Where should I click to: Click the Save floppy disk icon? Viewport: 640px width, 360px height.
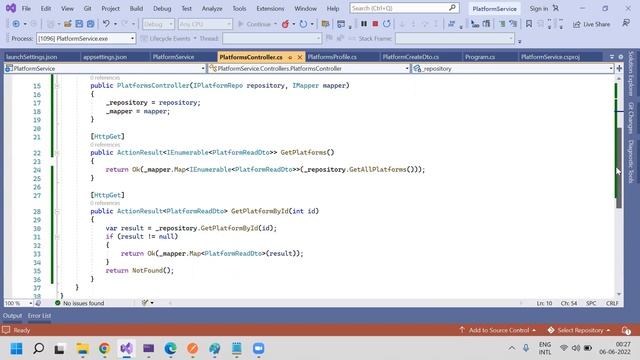[x=79, y=24]
